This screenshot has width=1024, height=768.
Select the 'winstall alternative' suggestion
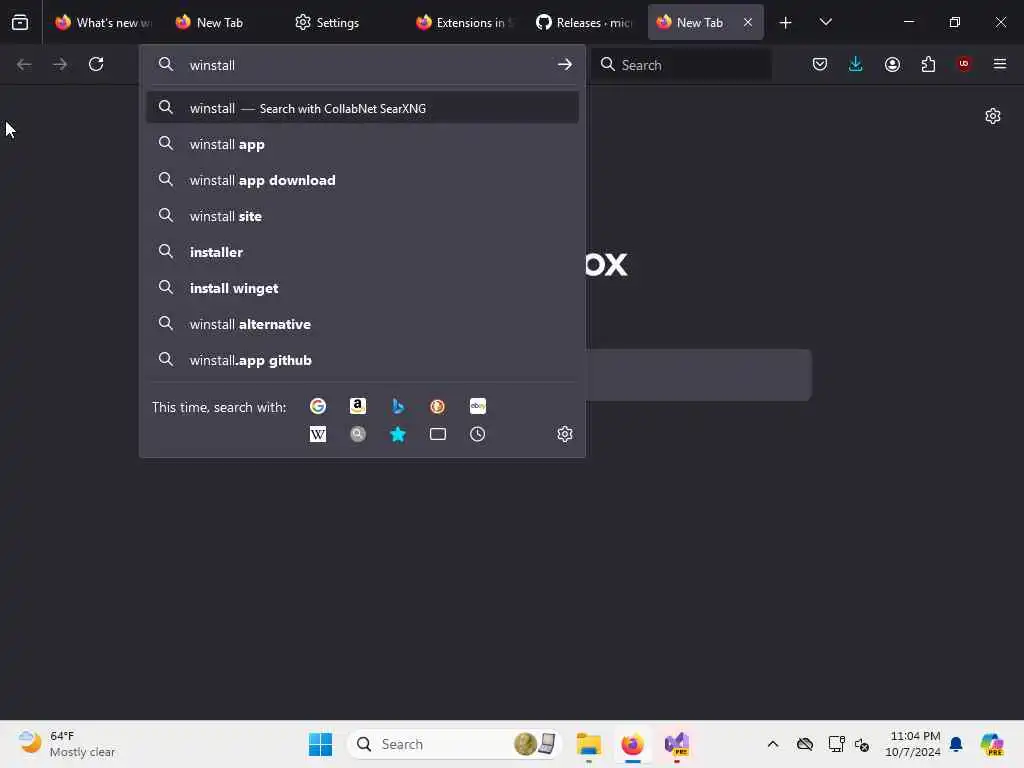[362, 324]
